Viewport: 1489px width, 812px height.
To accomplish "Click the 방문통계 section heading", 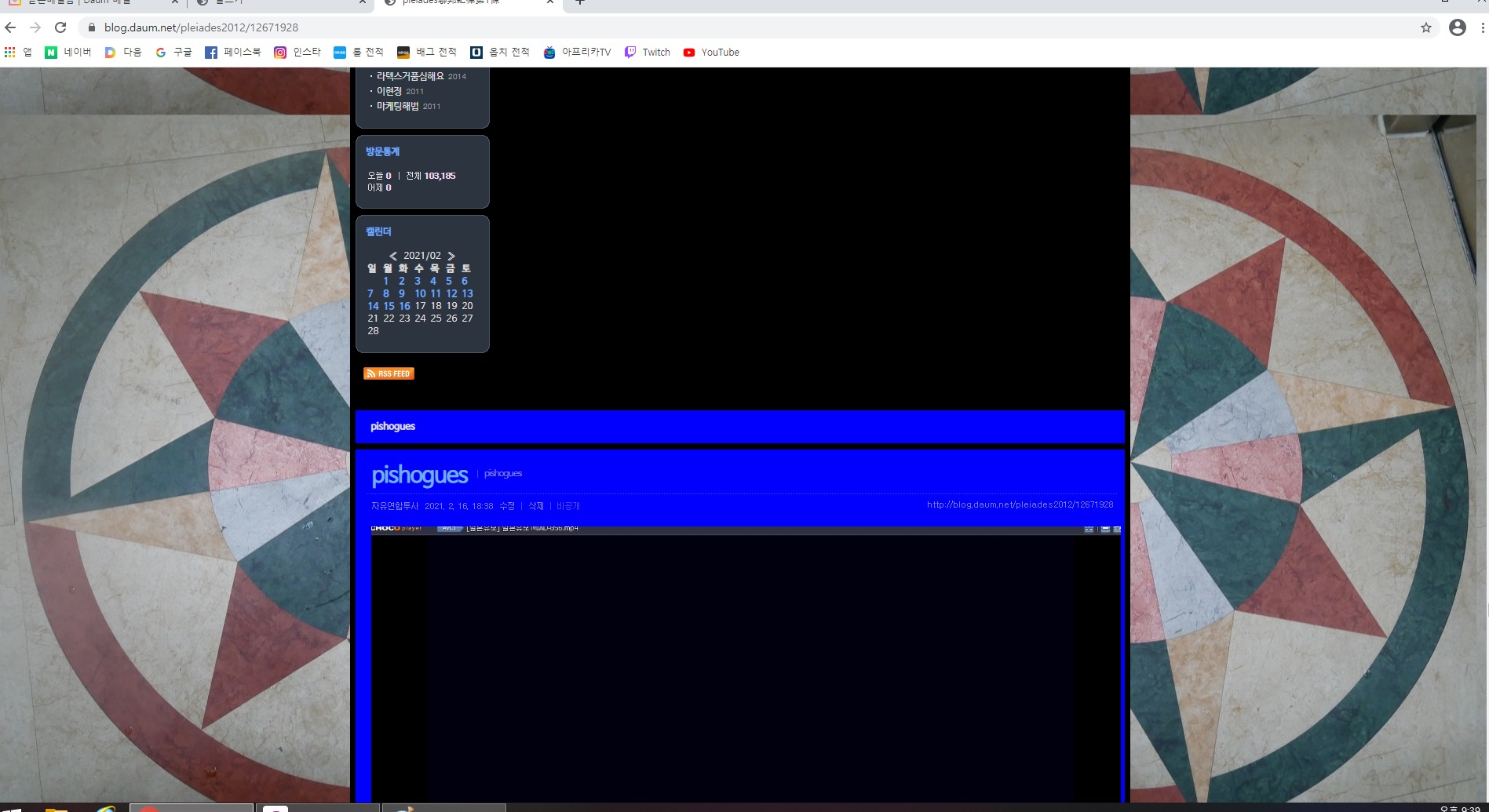I will pos(382,151).
